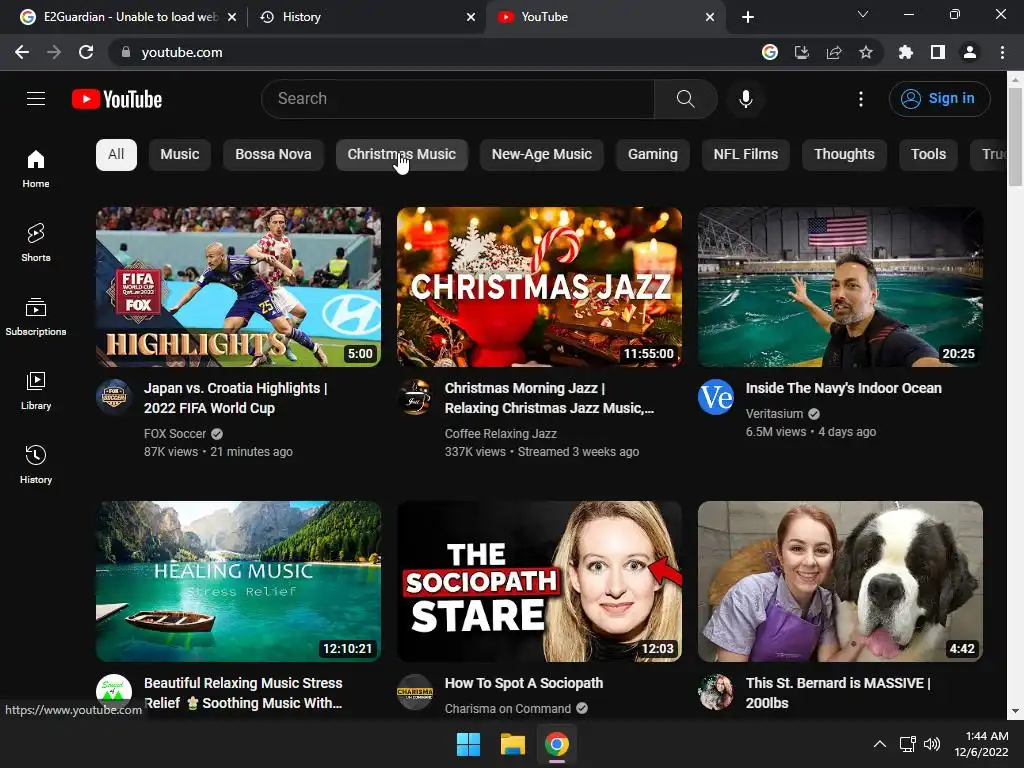Select the All filter chip
Image resolution: width=1024 pixels, height=768 pixels.
116,155
